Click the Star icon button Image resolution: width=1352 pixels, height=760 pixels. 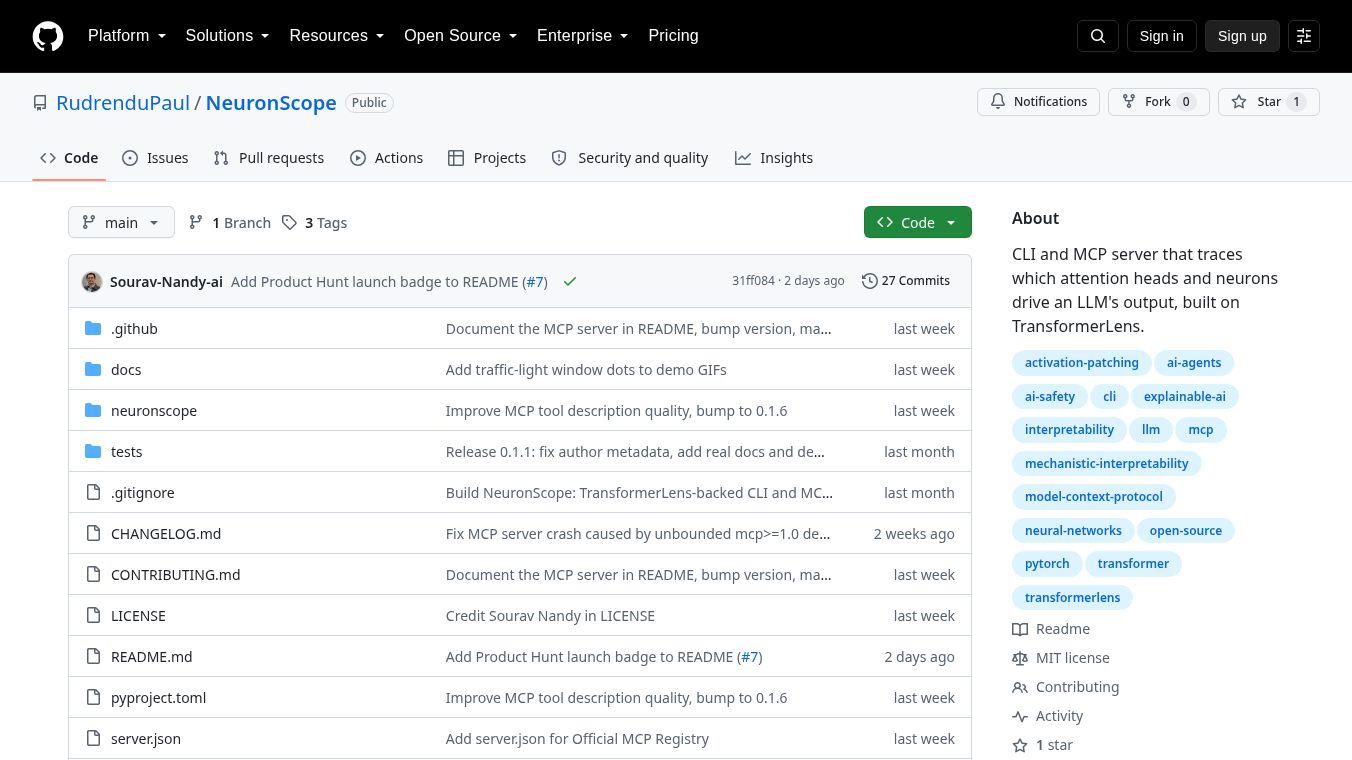(1268, 102)
